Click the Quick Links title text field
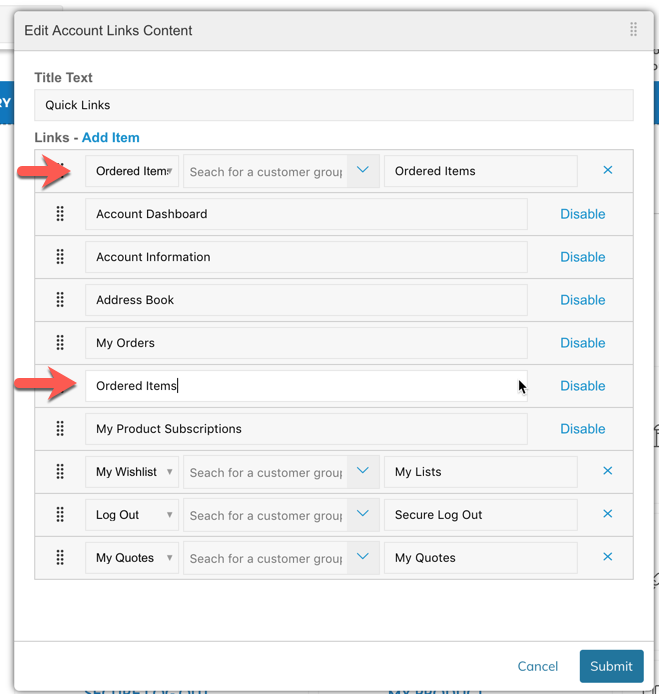 tap(334, 105)
